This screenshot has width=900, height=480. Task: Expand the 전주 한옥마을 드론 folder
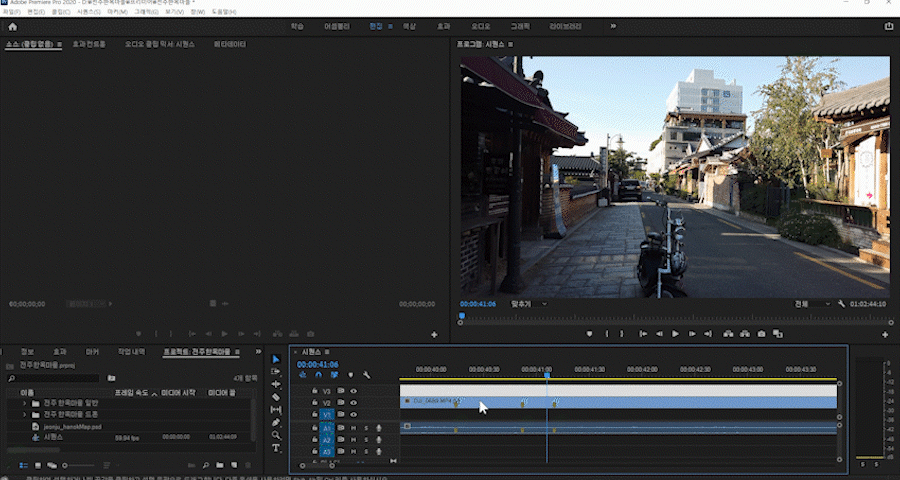point(25,414)
